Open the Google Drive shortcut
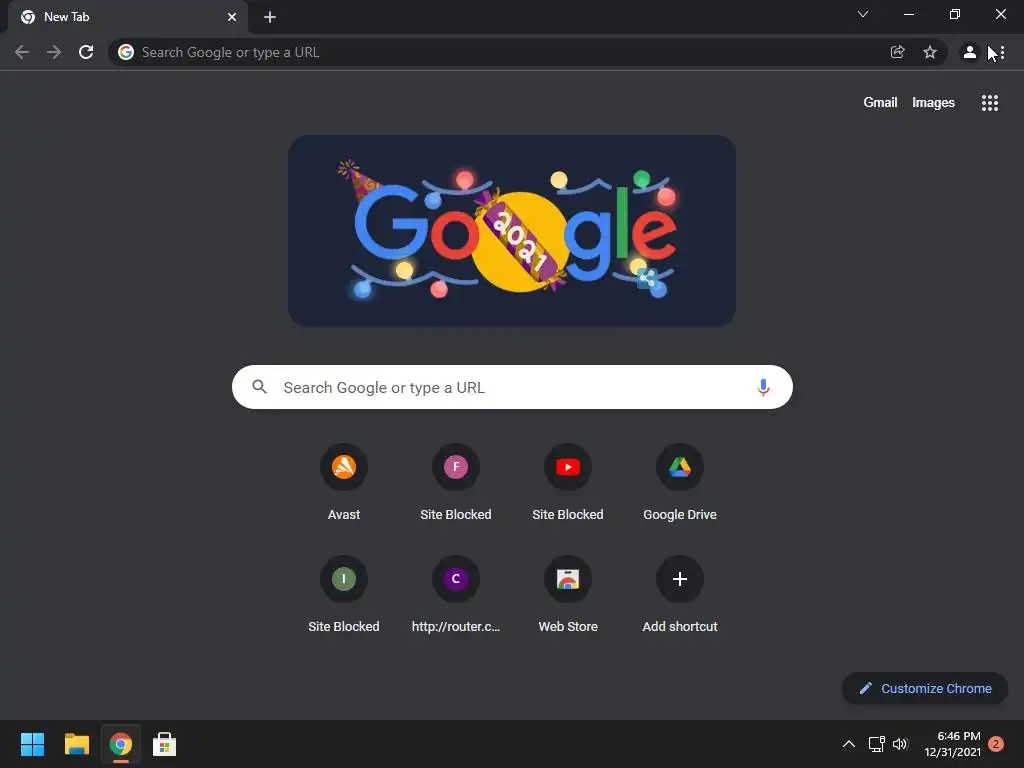 tap(680, 482)
